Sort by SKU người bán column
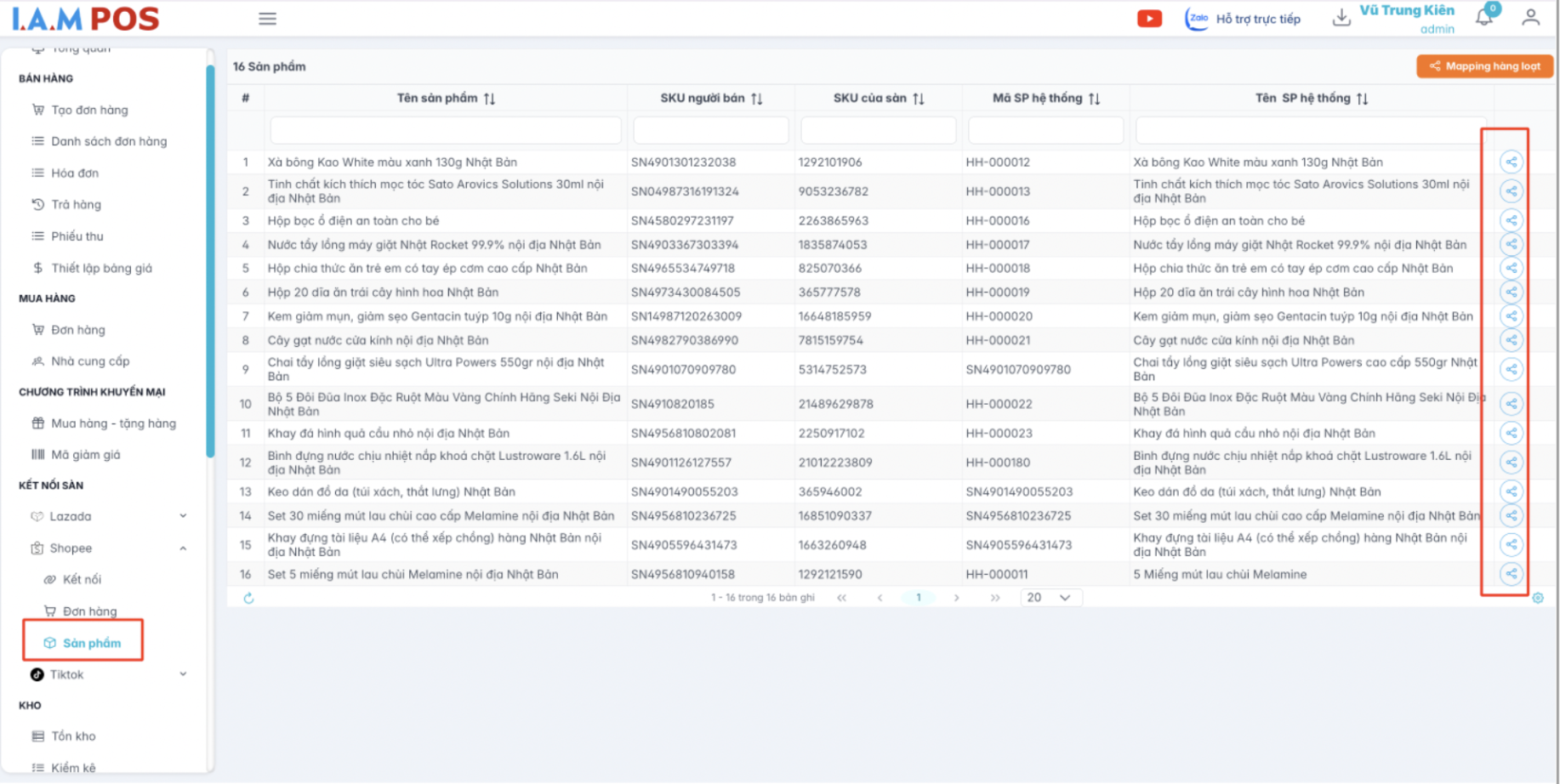1560x784 pixels. (756, 99)
